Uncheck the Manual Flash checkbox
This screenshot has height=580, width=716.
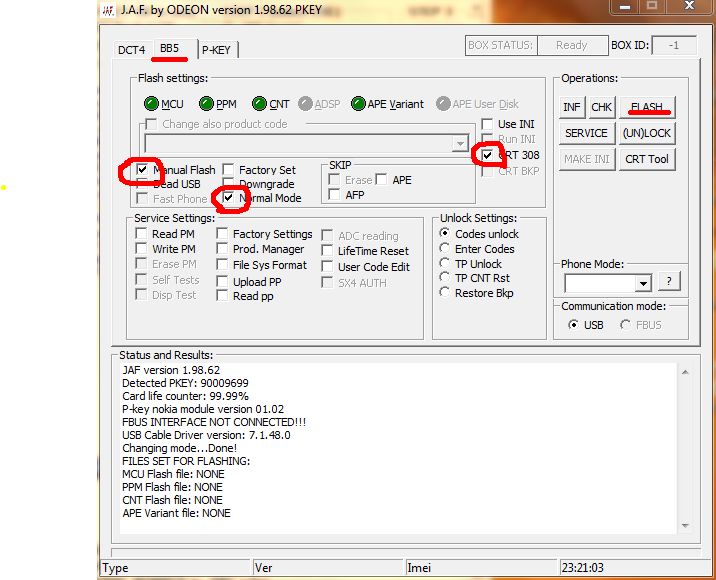point(143,170)
